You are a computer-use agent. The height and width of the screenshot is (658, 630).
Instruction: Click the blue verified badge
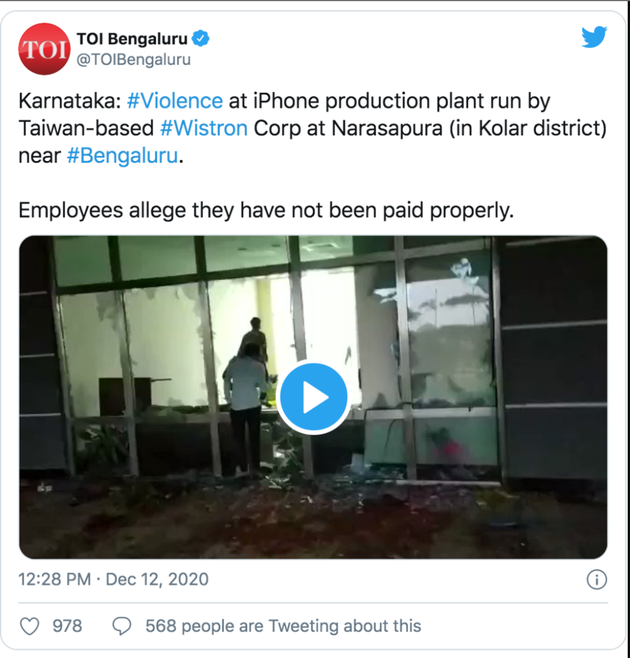pyautogui.click(x=200, y=39)
